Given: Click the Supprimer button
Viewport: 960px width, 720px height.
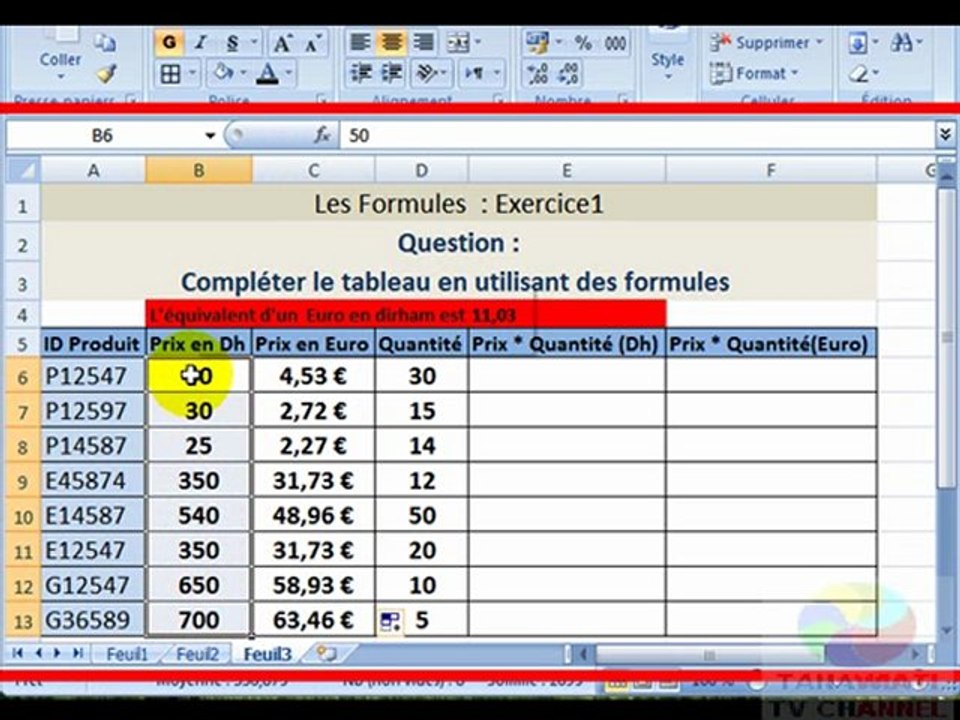Looking at the screenshot, I should click(766, 43).
